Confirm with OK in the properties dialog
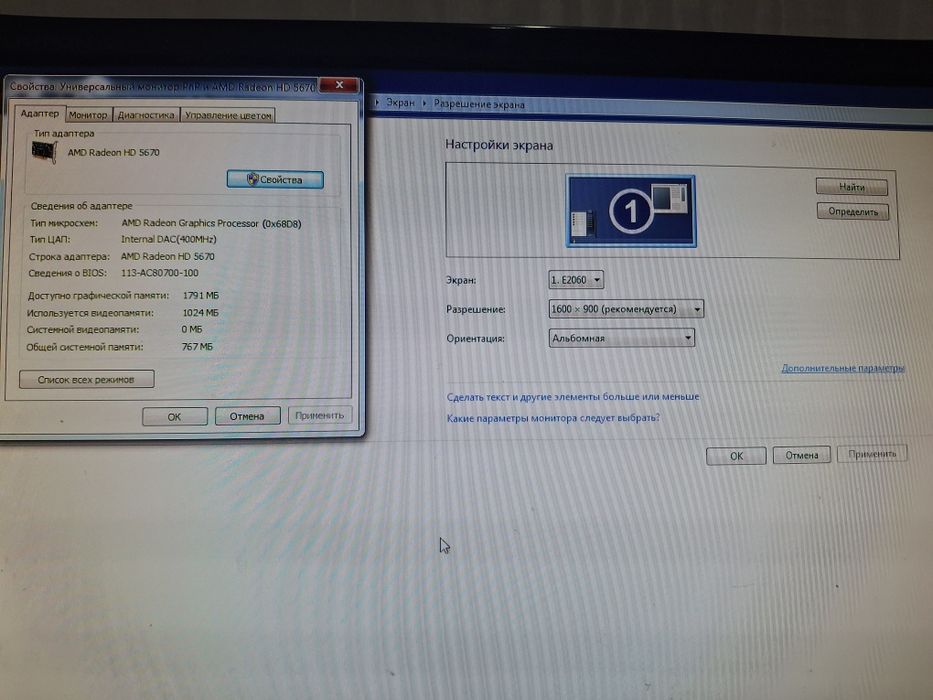Viewport: 933px width, 700px height. coord(174,416)
